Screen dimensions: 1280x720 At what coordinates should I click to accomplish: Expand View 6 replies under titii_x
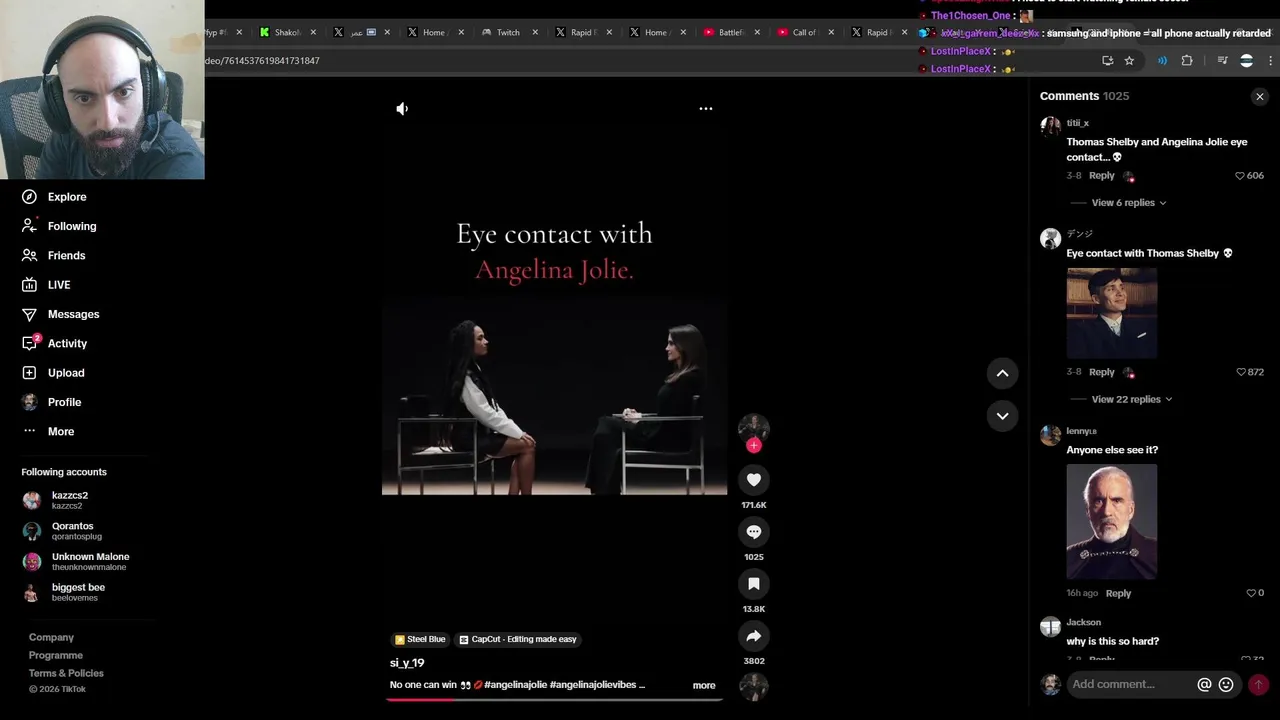(x=1128, y=203)
